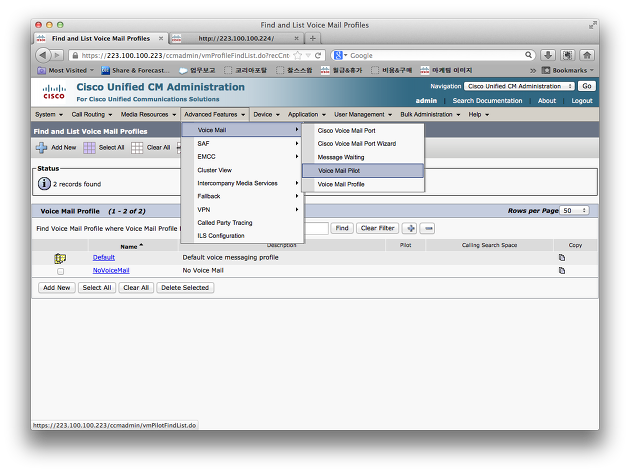Image resolution: width=630 pixels, height=473 pixels.
Task: Open the NoVoiceMail profile link
Action: [111, 270]
